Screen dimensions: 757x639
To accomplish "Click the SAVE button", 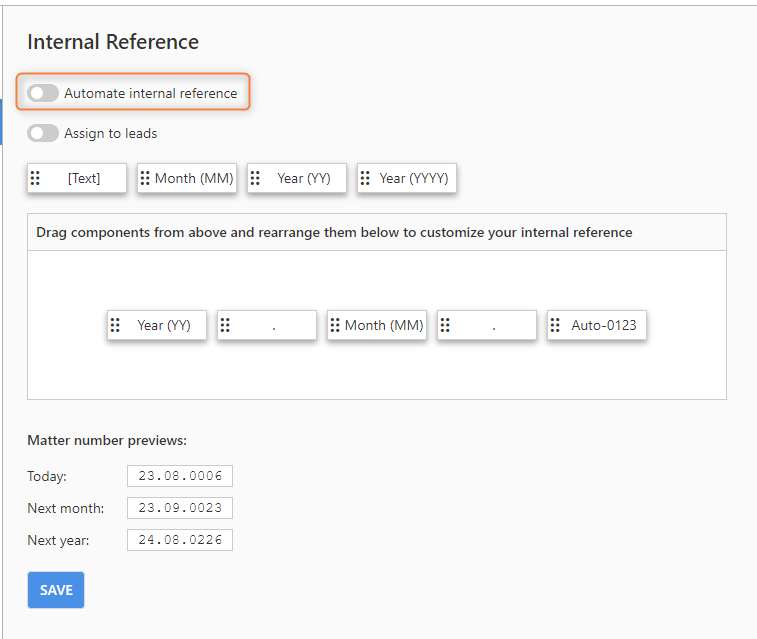I will click(x=56, y=590).
